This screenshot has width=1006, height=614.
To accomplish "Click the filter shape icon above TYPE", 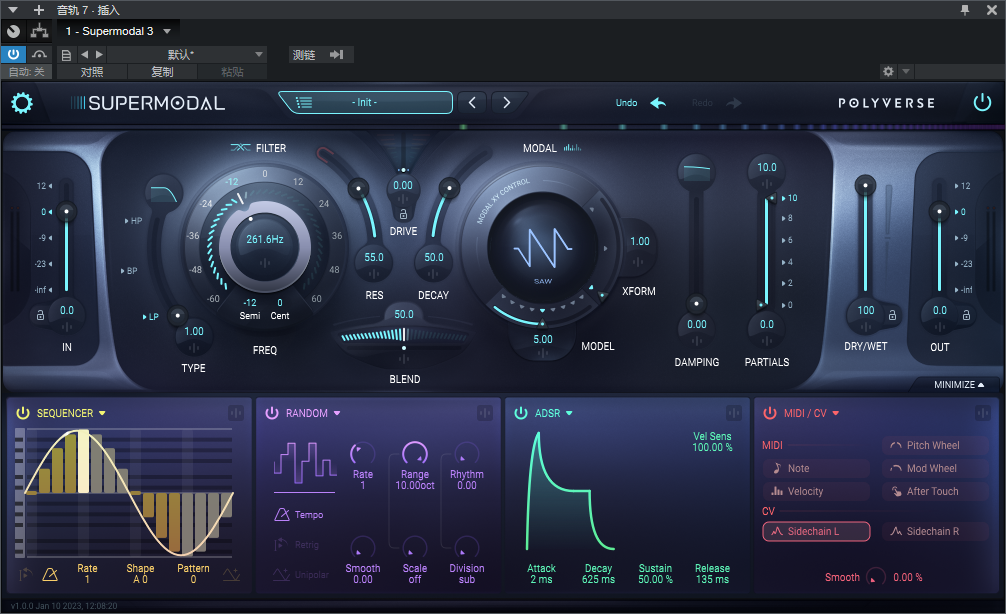I will pos(164,194).
